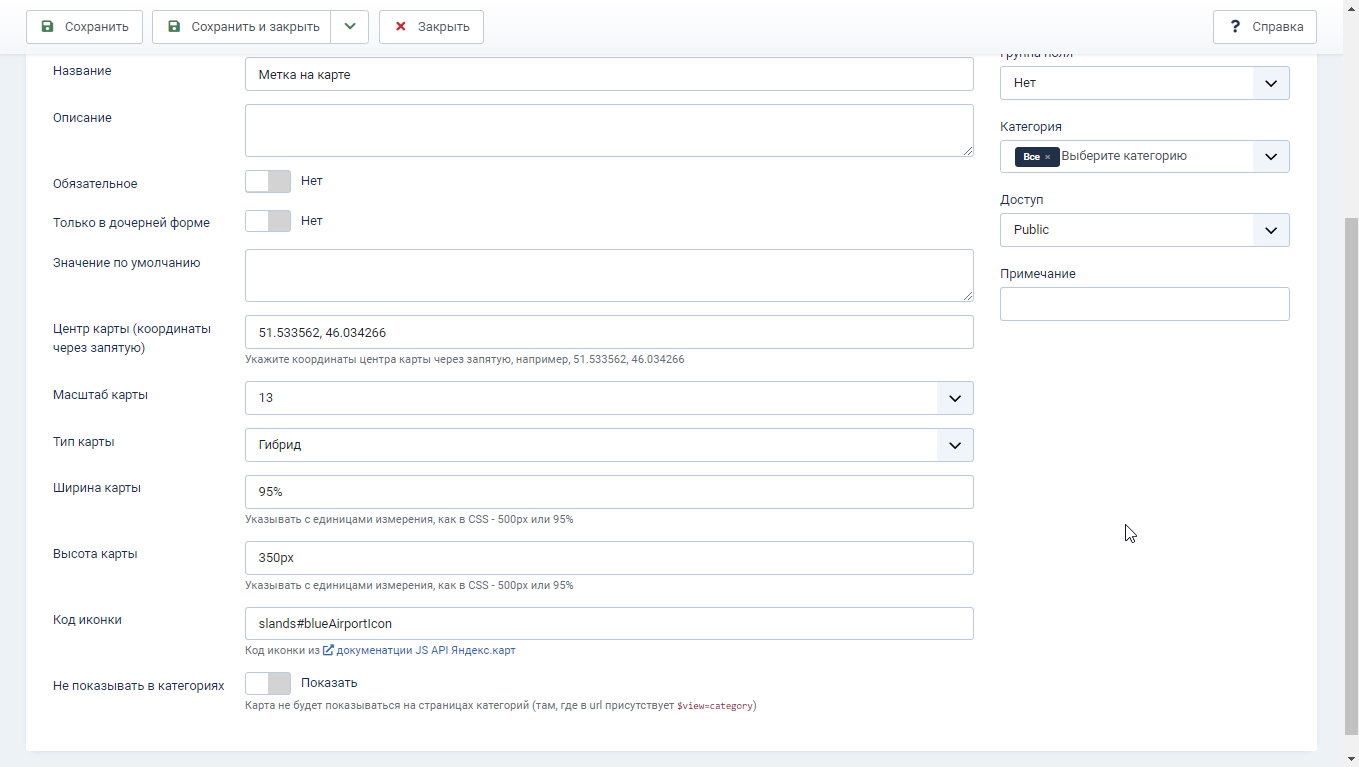The image size is (1359, 767).
Task: Click the Save button with floppy icon
Action: tap(84, 27)
